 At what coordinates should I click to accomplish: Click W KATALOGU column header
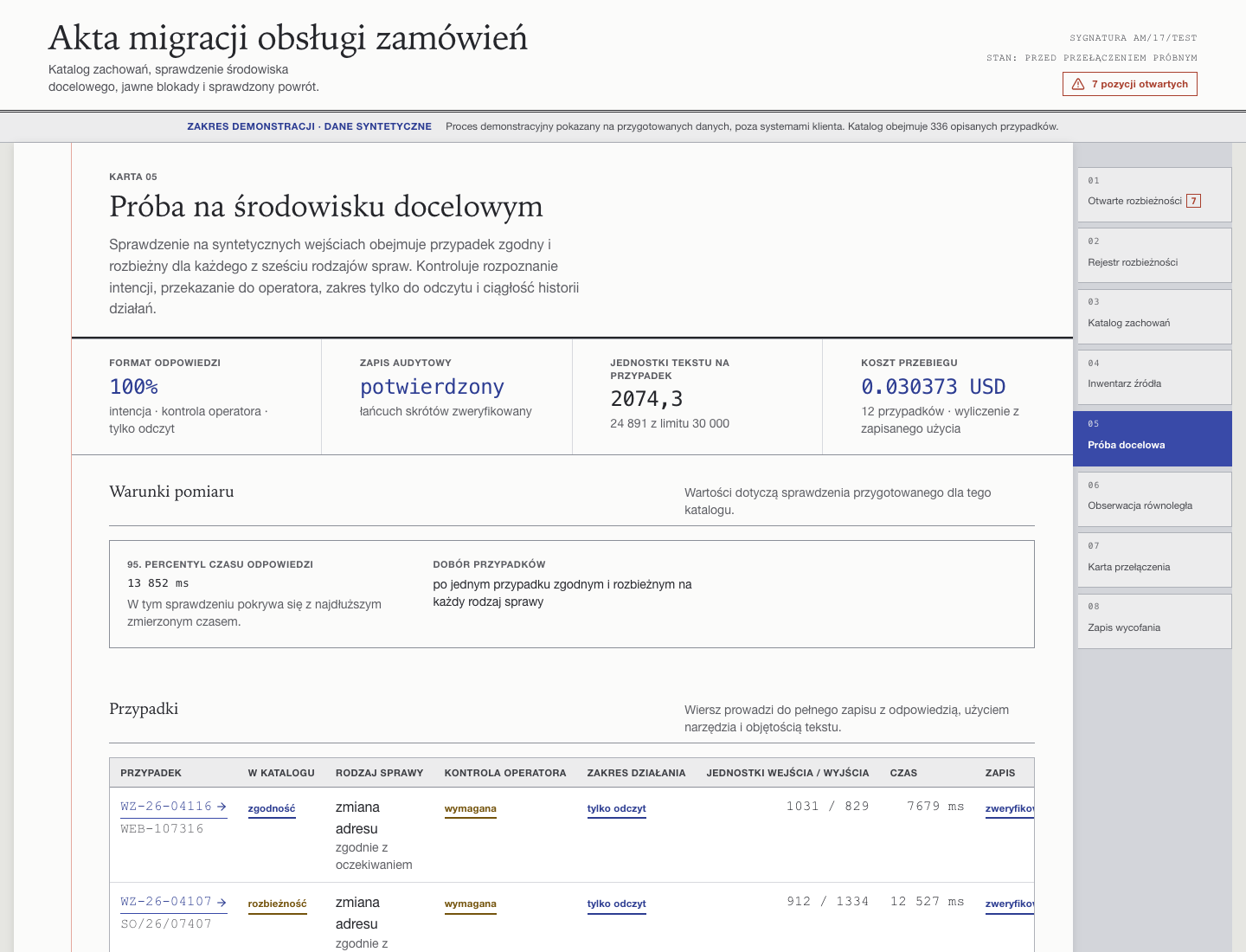tap(281, 773)
